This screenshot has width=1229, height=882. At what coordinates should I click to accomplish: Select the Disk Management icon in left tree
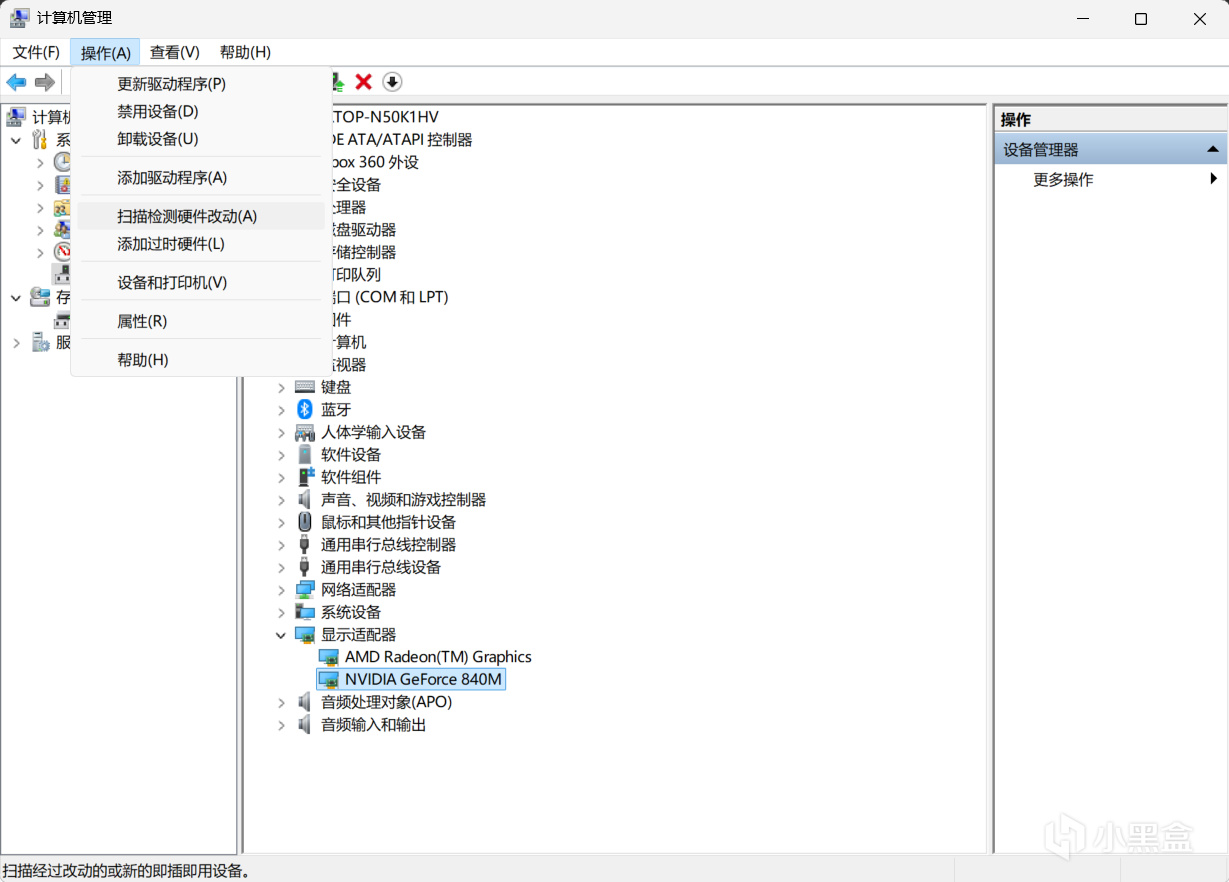[62, 320]
